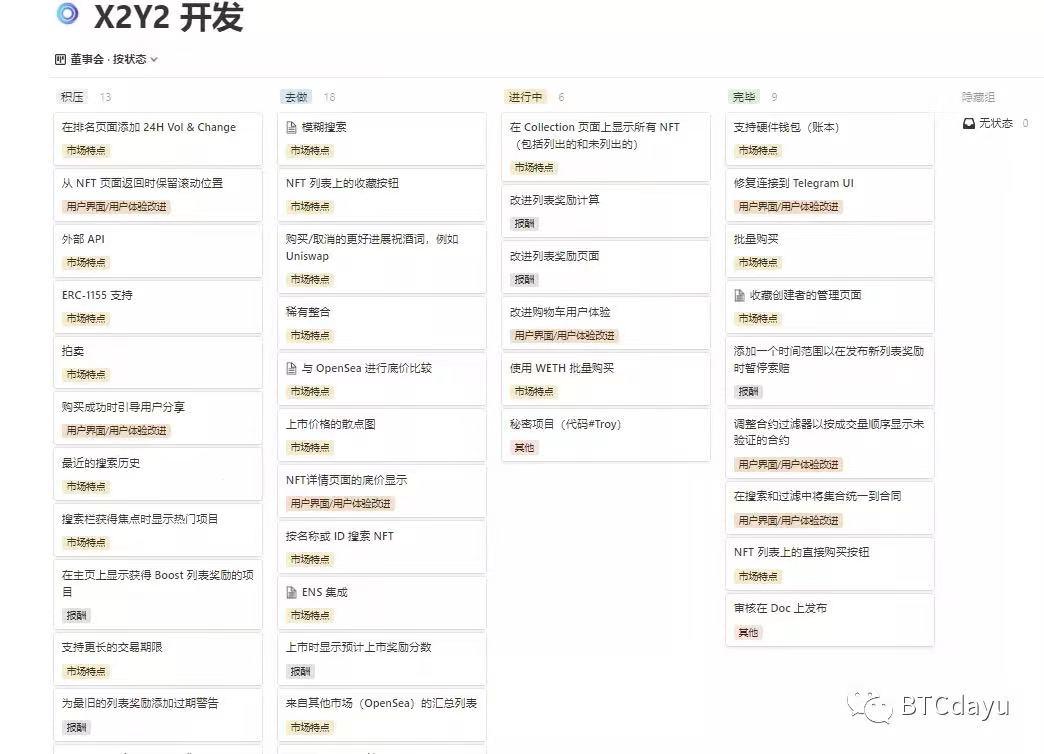Viewport: 1044px width, 754px height.
Task: Open the 积压 column group header
Action: [x=72, y=97]
